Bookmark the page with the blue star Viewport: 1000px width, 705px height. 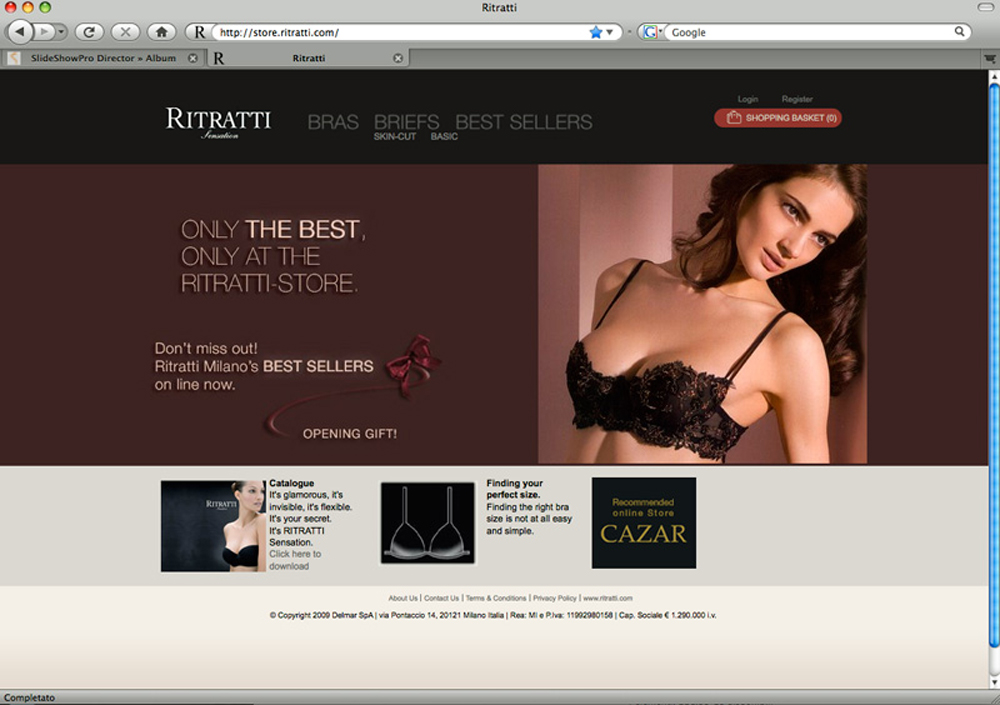click(x=596, y=32)
